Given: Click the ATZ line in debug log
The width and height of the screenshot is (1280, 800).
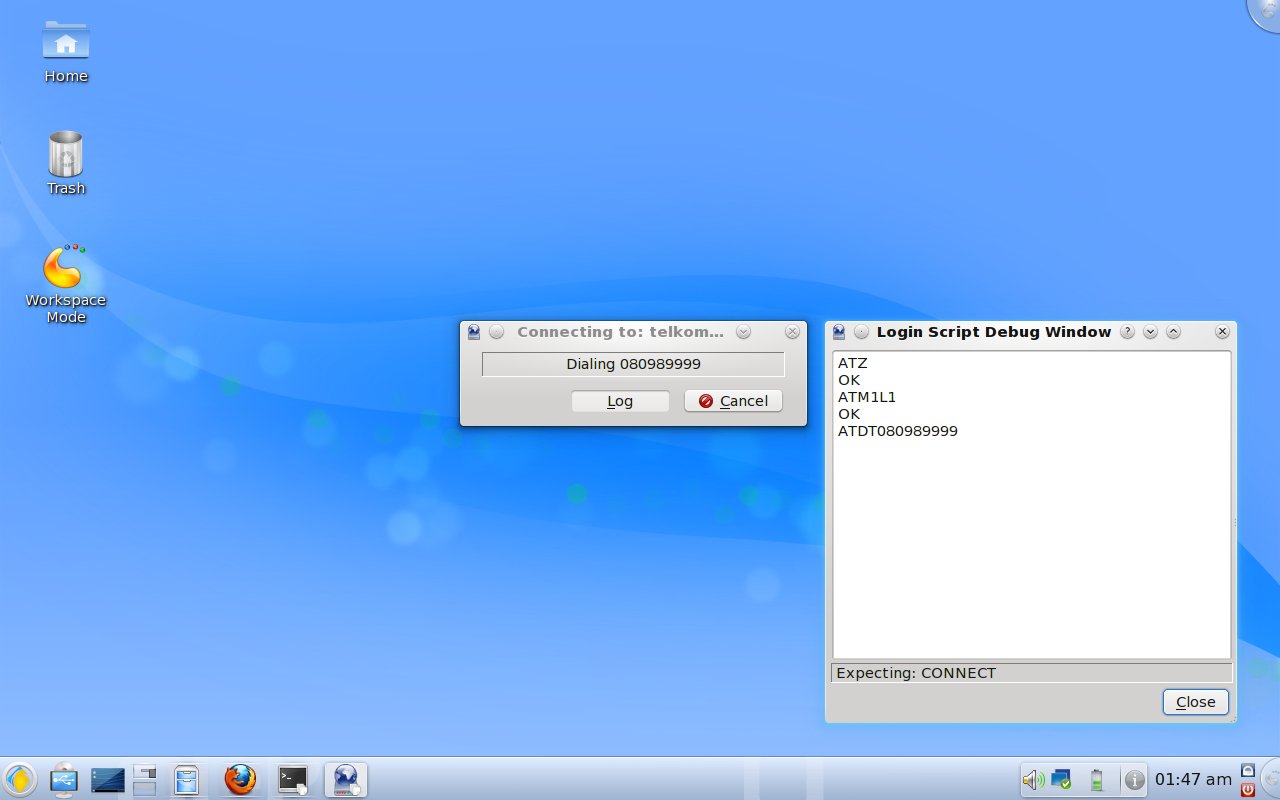Looking at the screenshot, I should pyautogui.click(x=853, y=363).
